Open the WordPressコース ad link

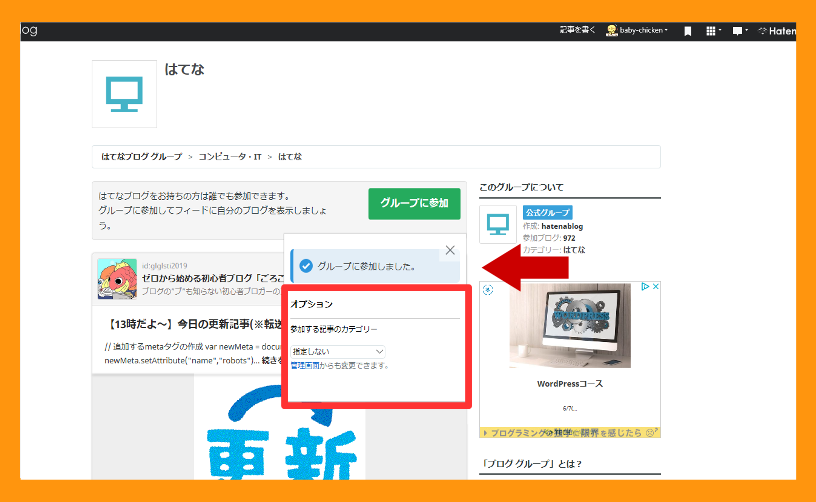(570, 384)
